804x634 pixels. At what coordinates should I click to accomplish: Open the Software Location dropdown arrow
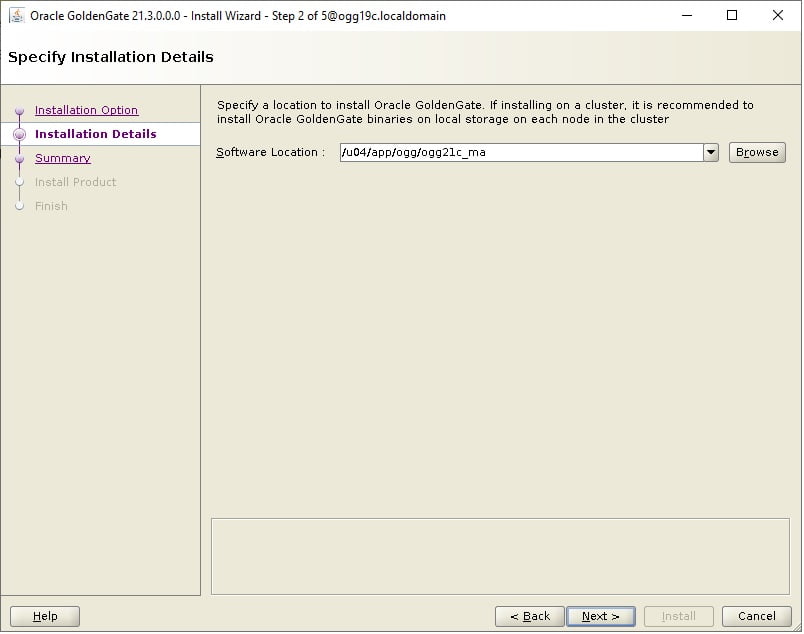[x=711, y=152]
